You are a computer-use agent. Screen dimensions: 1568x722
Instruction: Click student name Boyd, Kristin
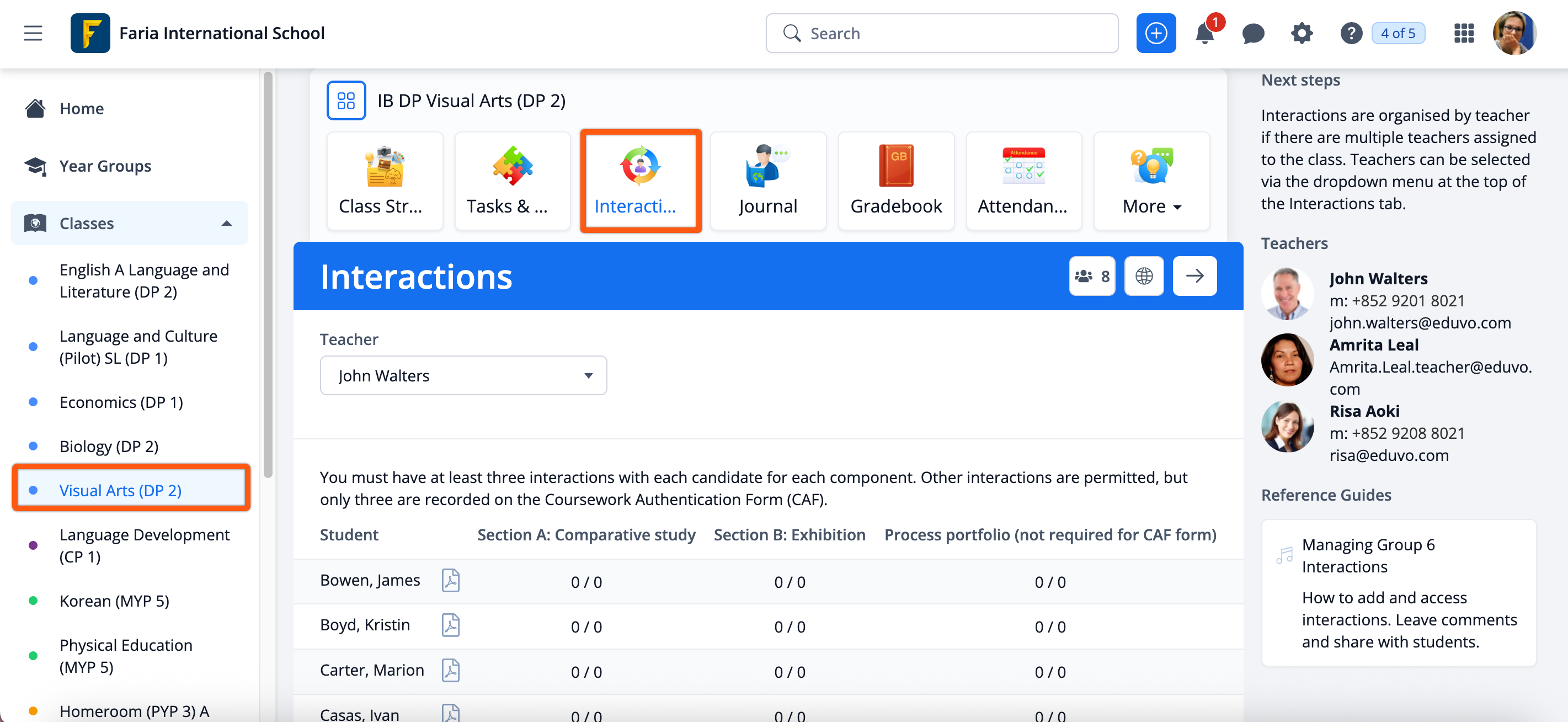[x=365, y=625]
